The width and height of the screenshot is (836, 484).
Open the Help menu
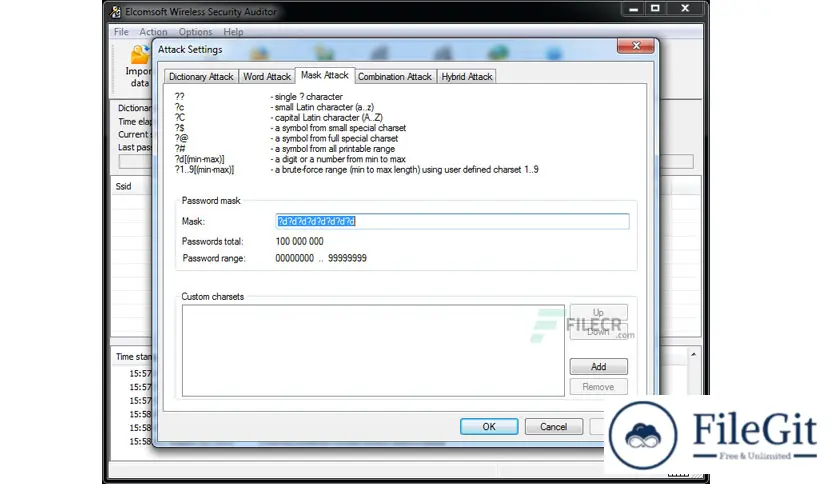pos(233,32)
